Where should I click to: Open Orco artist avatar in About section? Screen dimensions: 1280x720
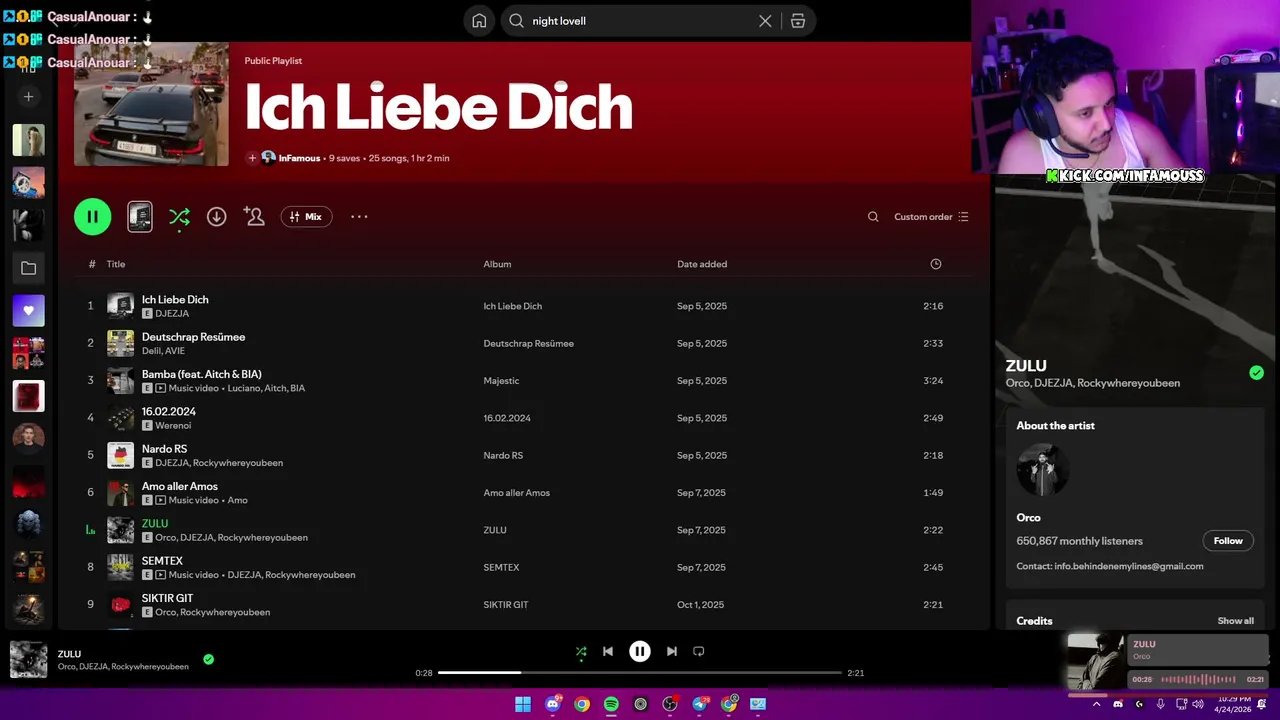click(x=1042, y=469)
